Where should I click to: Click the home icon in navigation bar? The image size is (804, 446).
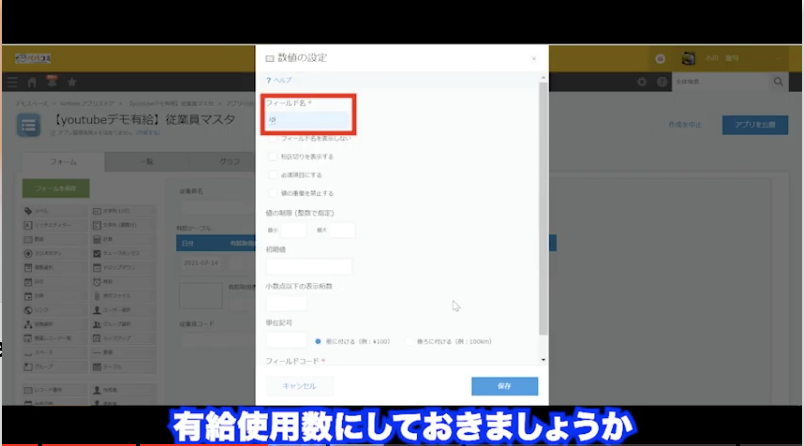[x=32, y=81]
